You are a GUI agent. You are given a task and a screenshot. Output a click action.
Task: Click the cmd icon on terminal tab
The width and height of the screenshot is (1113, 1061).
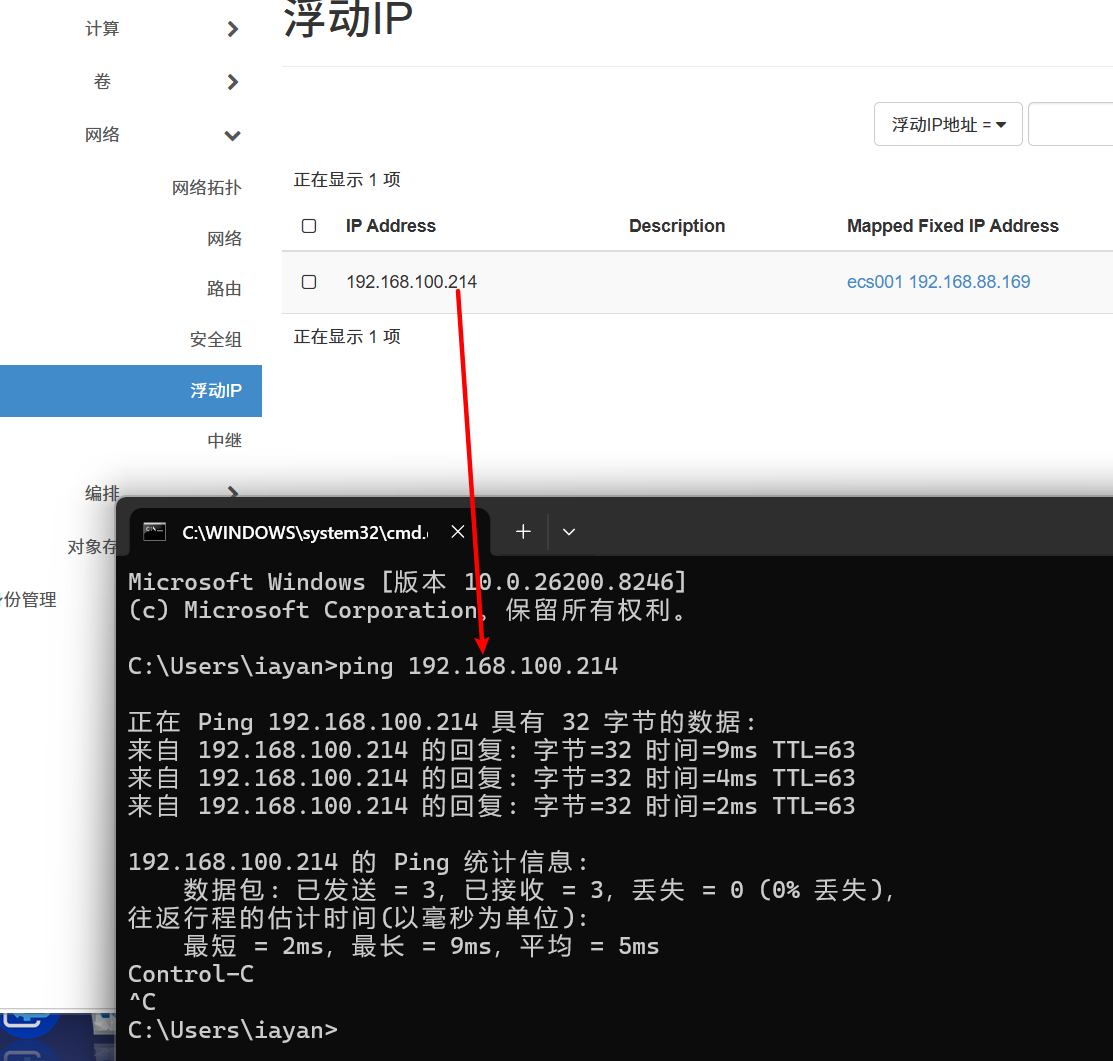click(155, 532)
